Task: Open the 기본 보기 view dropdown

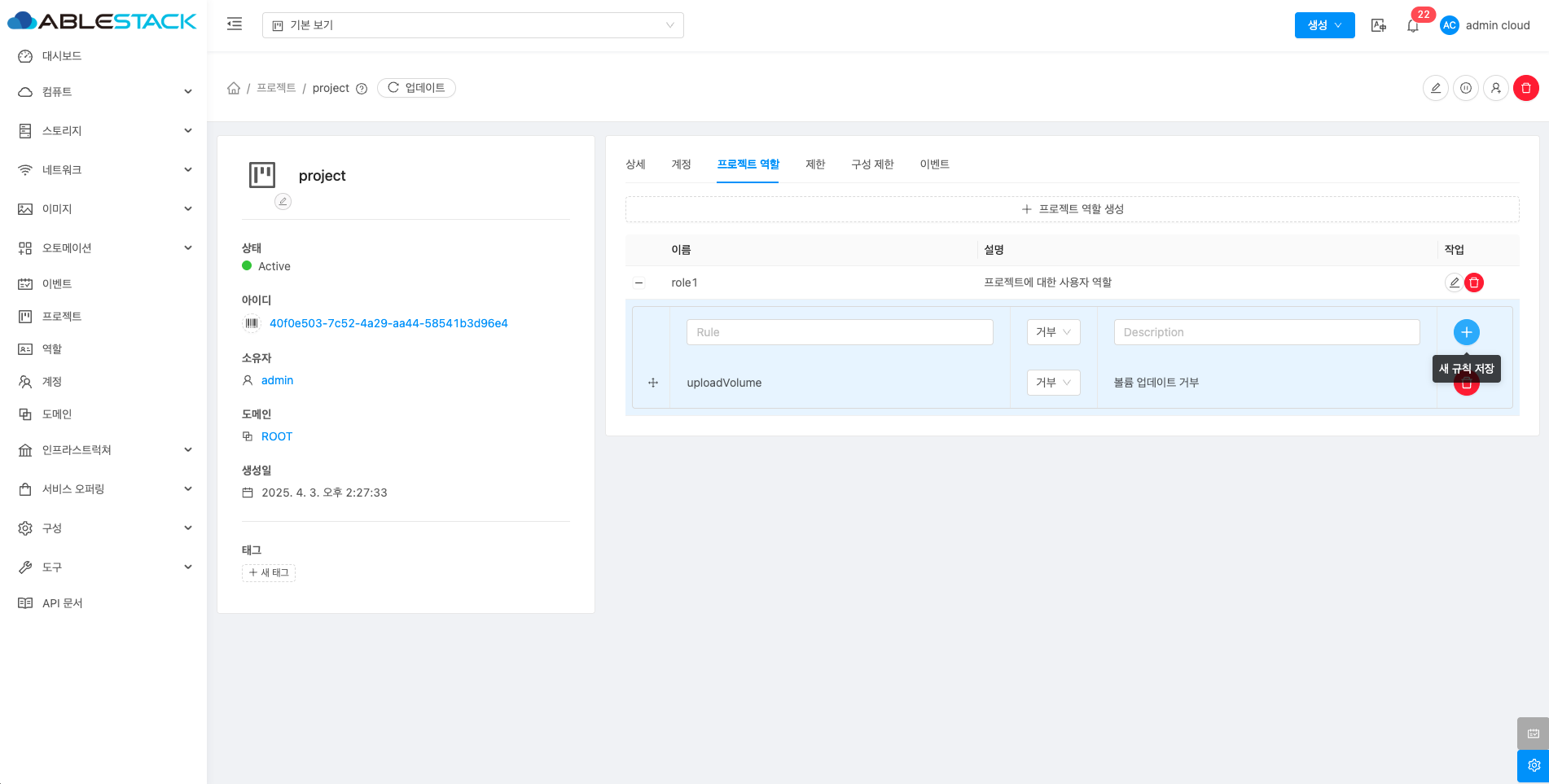Action: point(472,25)
